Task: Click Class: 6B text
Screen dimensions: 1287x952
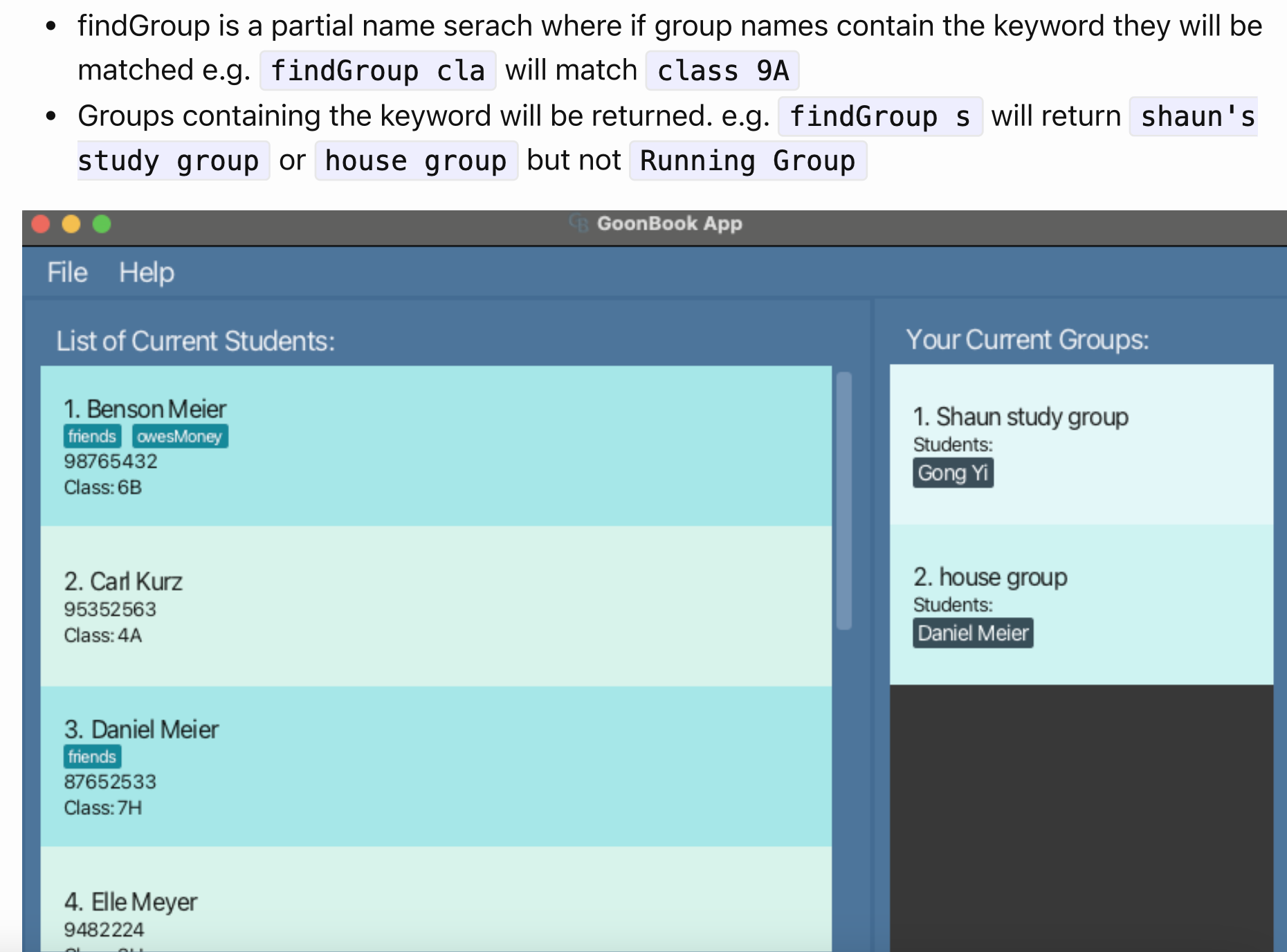Action: tap(102, 488)
